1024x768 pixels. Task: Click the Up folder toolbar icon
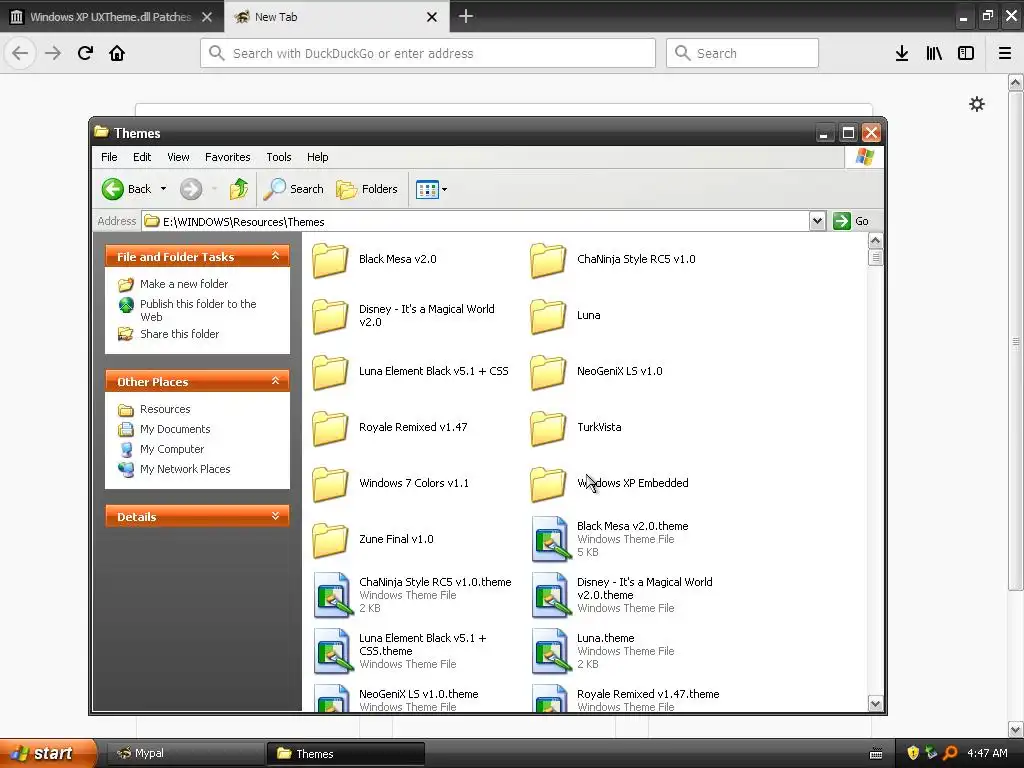pyautogui.click(x=239, y=189)
